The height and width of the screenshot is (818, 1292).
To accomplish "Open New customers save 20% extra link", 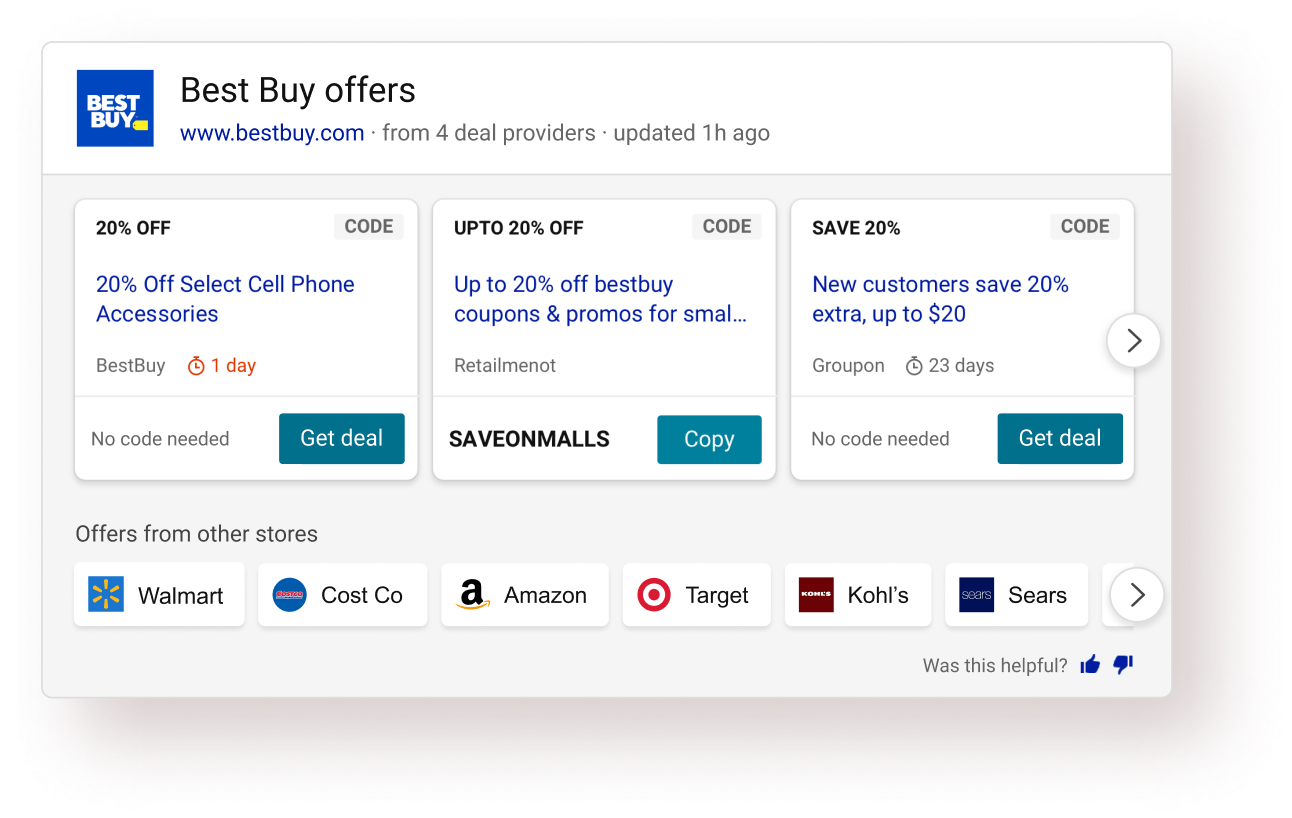I will pos(940,299).
